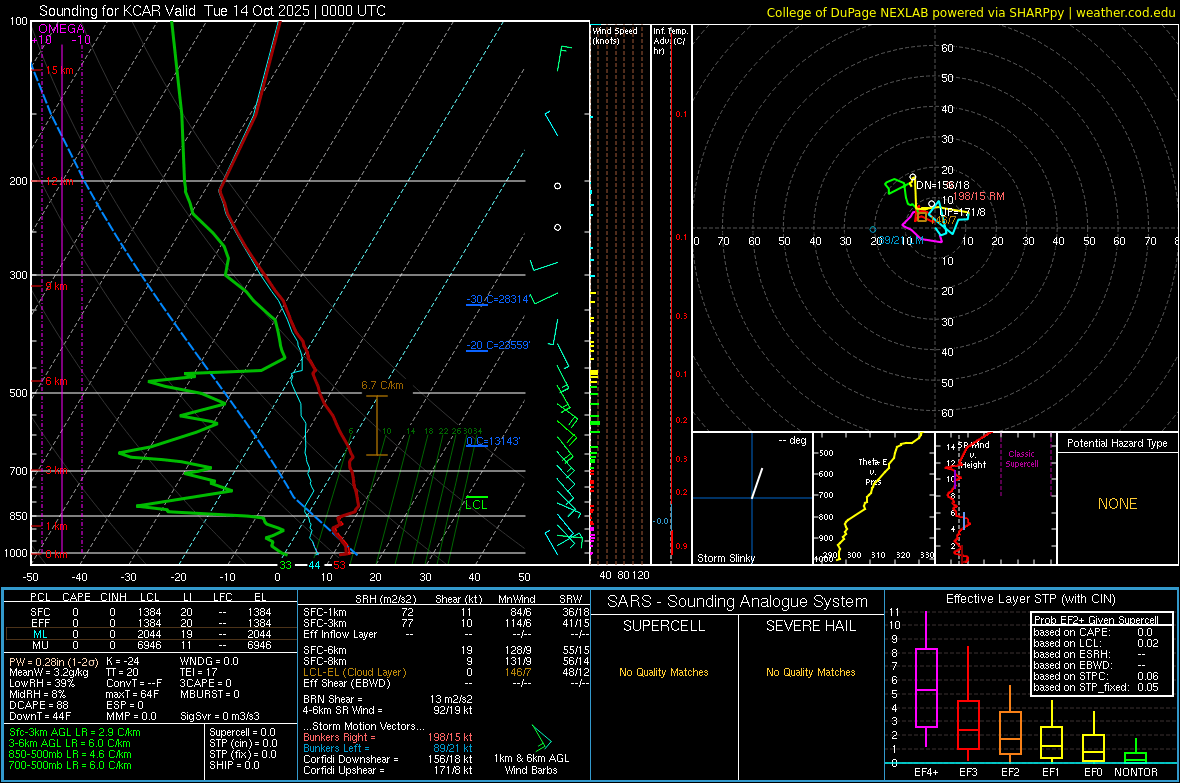Select the '15 km' height marker
This screenshot has width=1180, height=783.
pos(59,70)
